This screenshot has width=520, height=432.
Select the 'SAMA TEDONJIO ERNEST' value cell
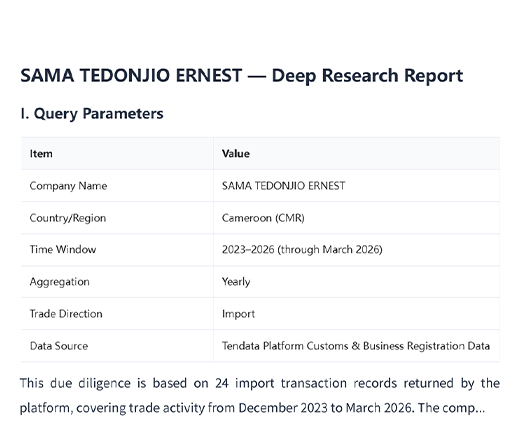pyautogui.click(x=356, y=186)
